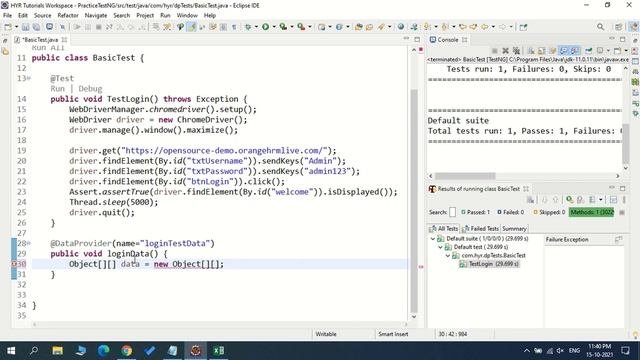Toggle the Failed: 0 filter
Screen dimensions: 640x360
(511, 212)
